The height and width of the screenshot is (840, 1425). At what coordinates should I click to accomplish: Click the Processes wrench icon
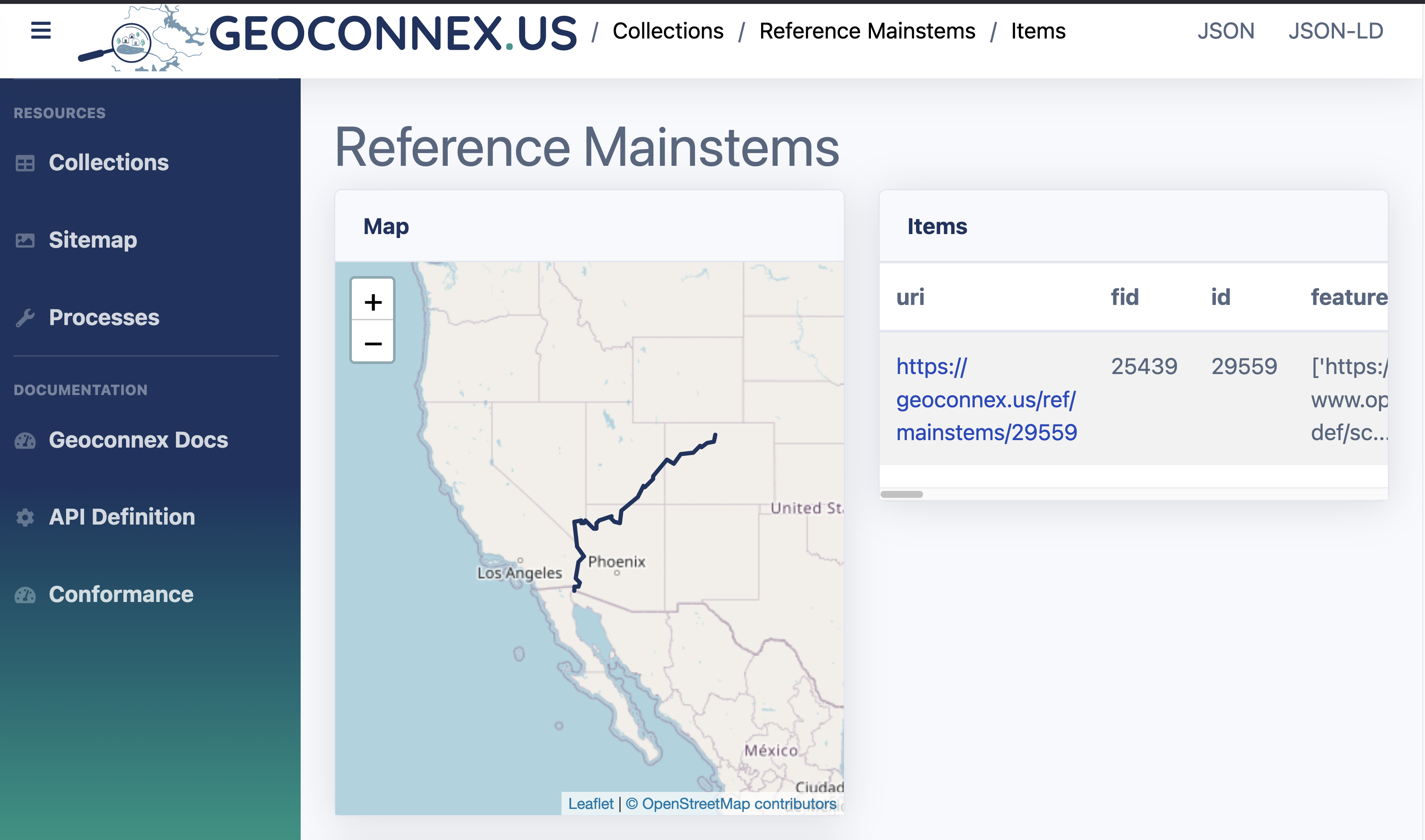pos(25,318)
